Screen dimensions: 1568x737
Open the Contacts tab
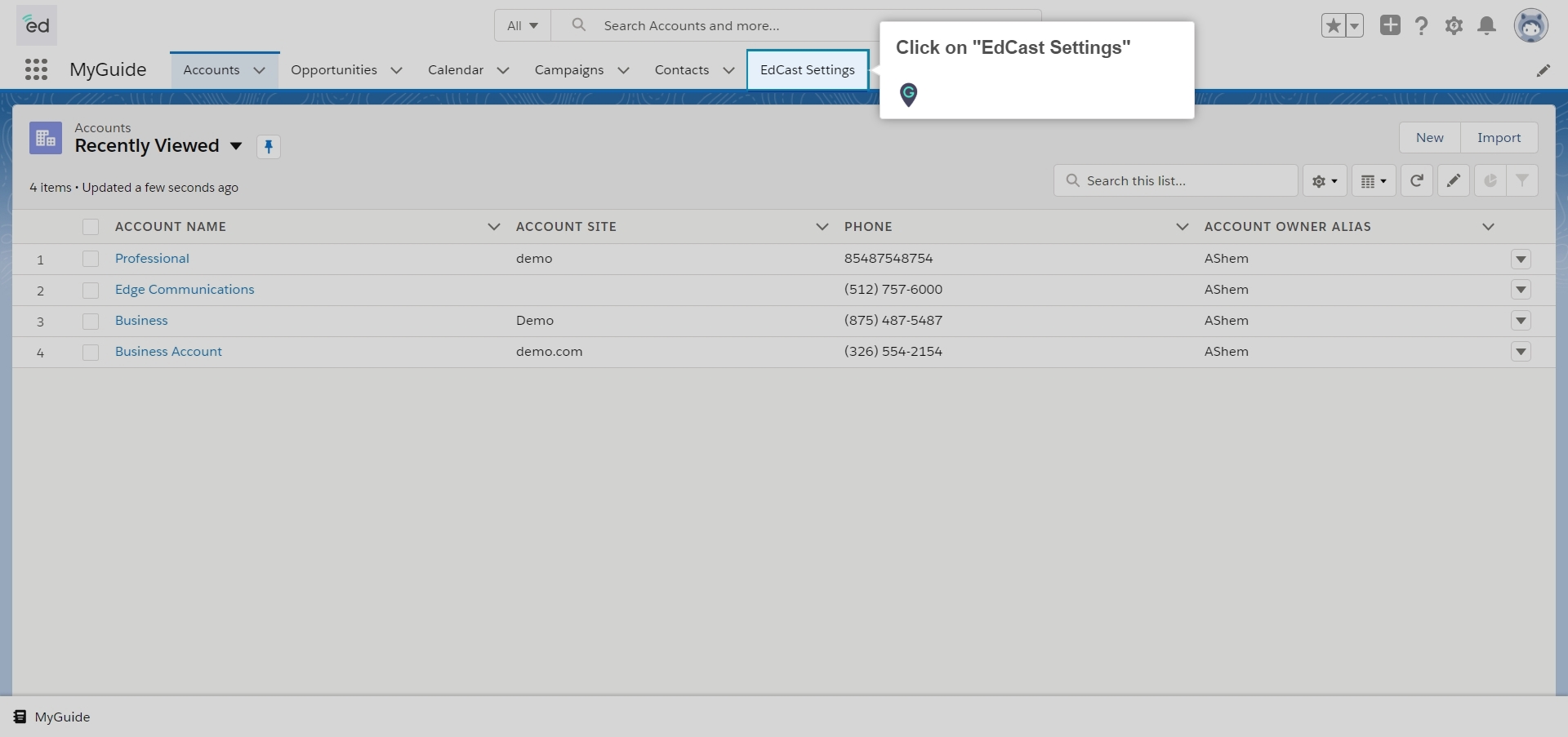pos(682,70)
